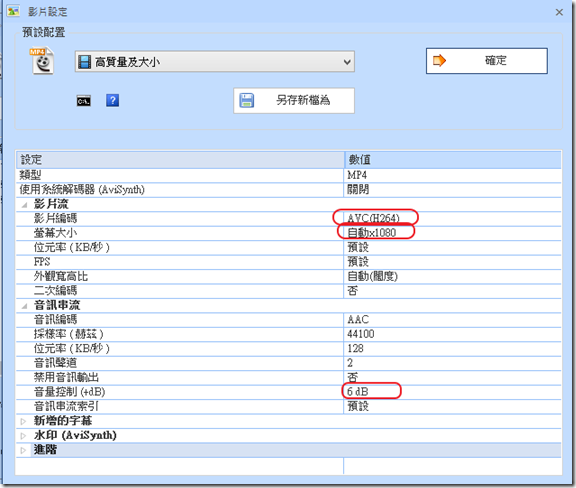Viewport: 576px width, 488px height.
Task: Click the 設定 column header
Action: pos(180,160)
